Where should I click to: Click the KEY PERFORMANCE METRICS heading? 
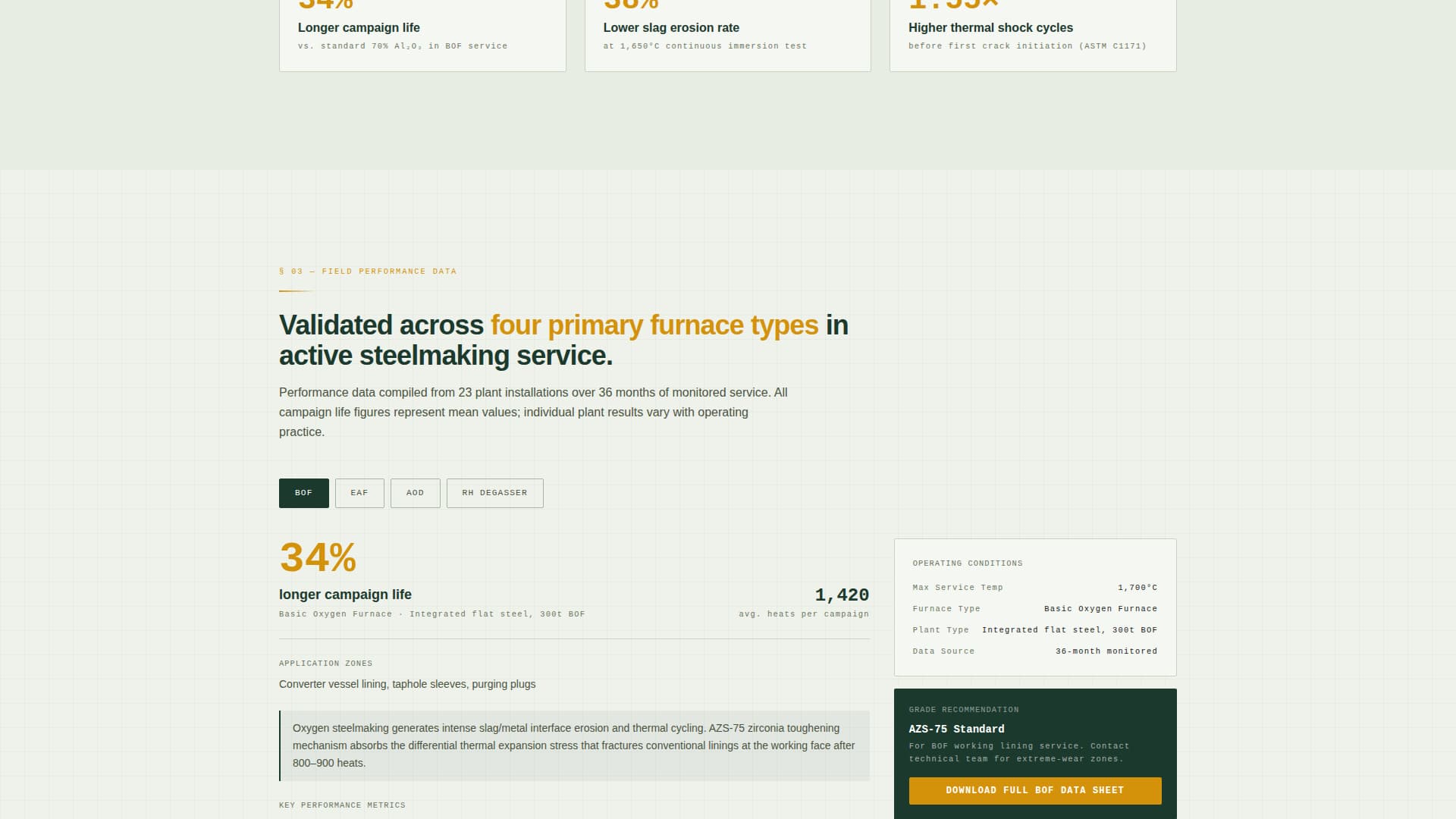(x=342, y=805)
